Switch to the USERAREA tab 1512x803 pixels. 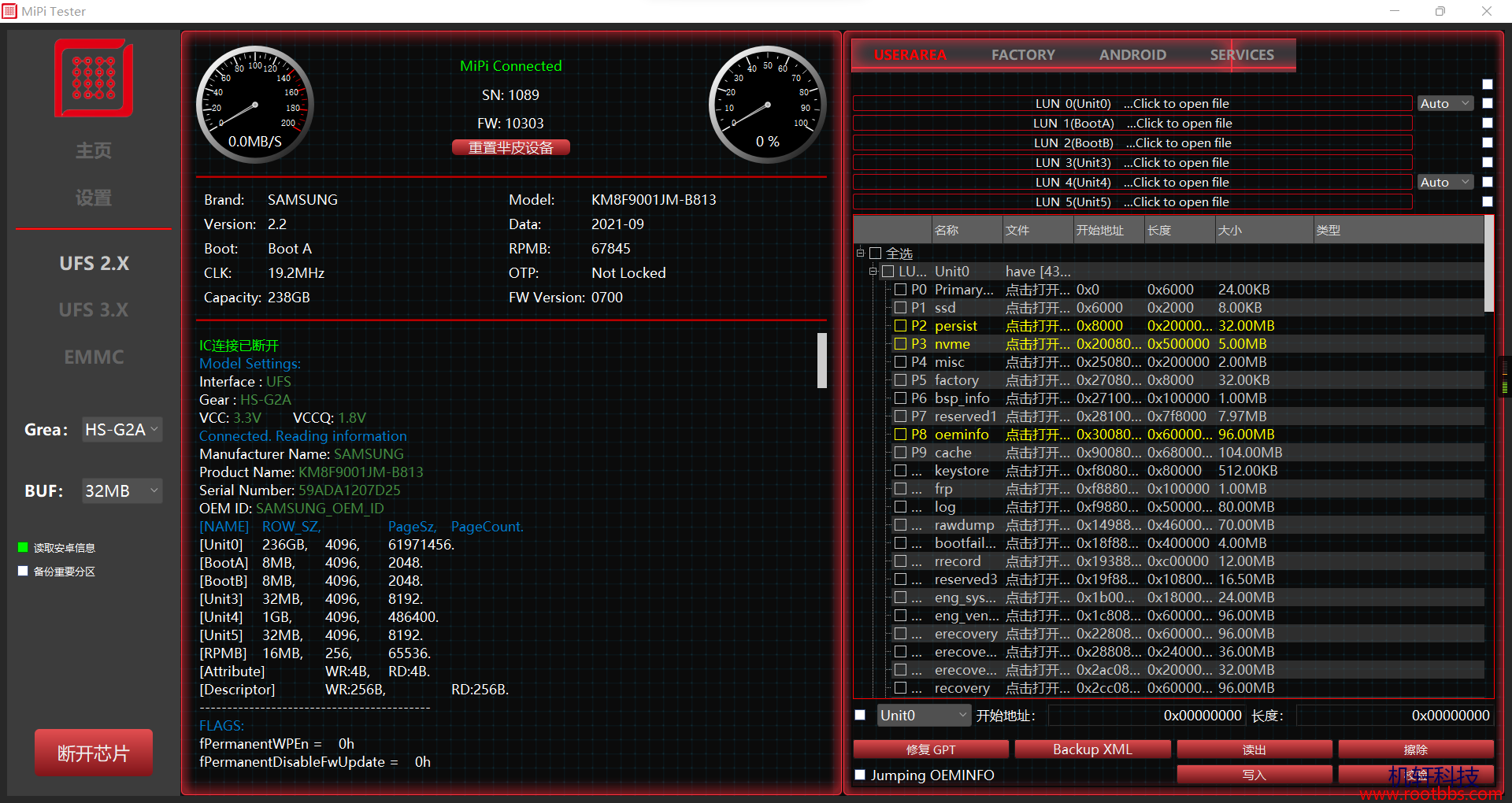[910, 55]
